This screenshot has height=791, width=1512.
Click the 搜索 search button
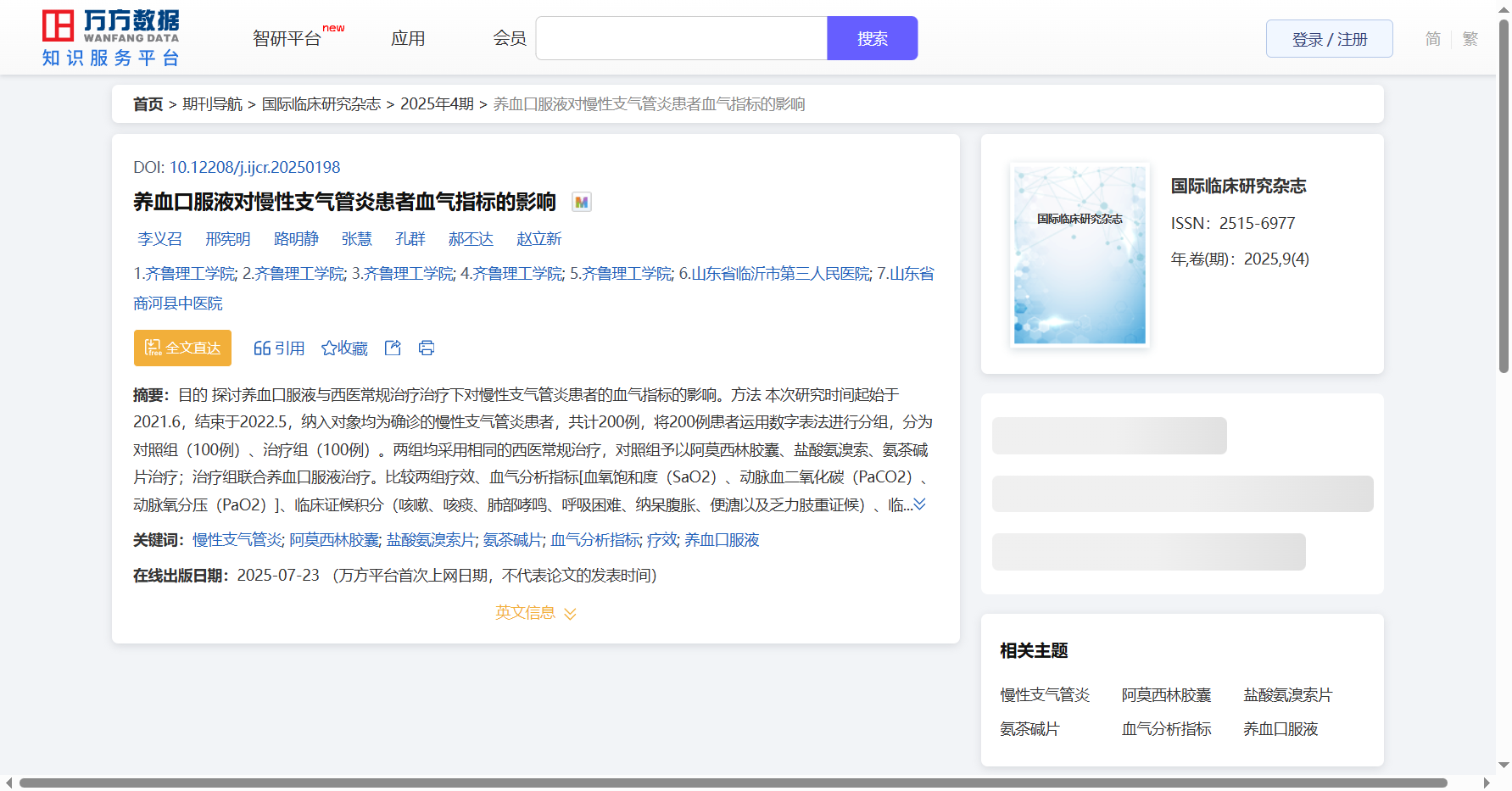(872, 38)
